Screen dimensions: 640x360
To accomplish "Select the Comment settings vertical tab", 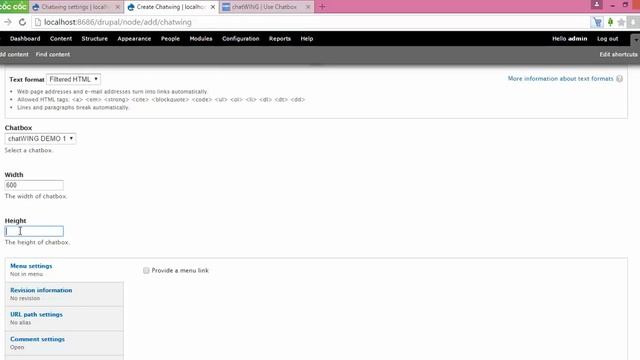I will tap(64, 343).
